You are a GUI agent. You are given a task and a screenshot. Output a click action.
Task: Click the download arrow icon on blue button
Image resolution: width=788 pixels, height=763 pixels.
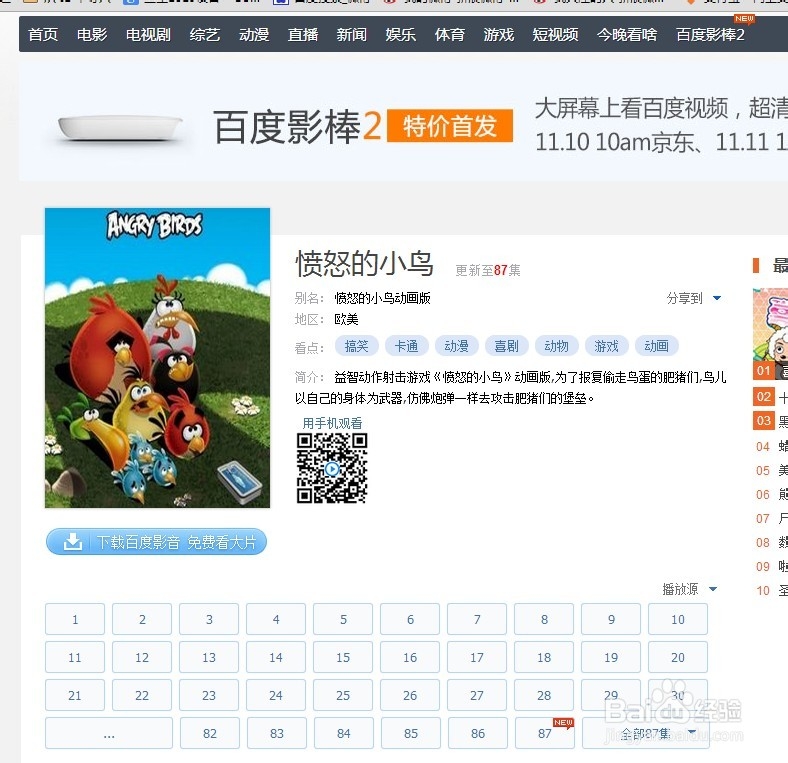pyautogui.click(x=73, y=542)
